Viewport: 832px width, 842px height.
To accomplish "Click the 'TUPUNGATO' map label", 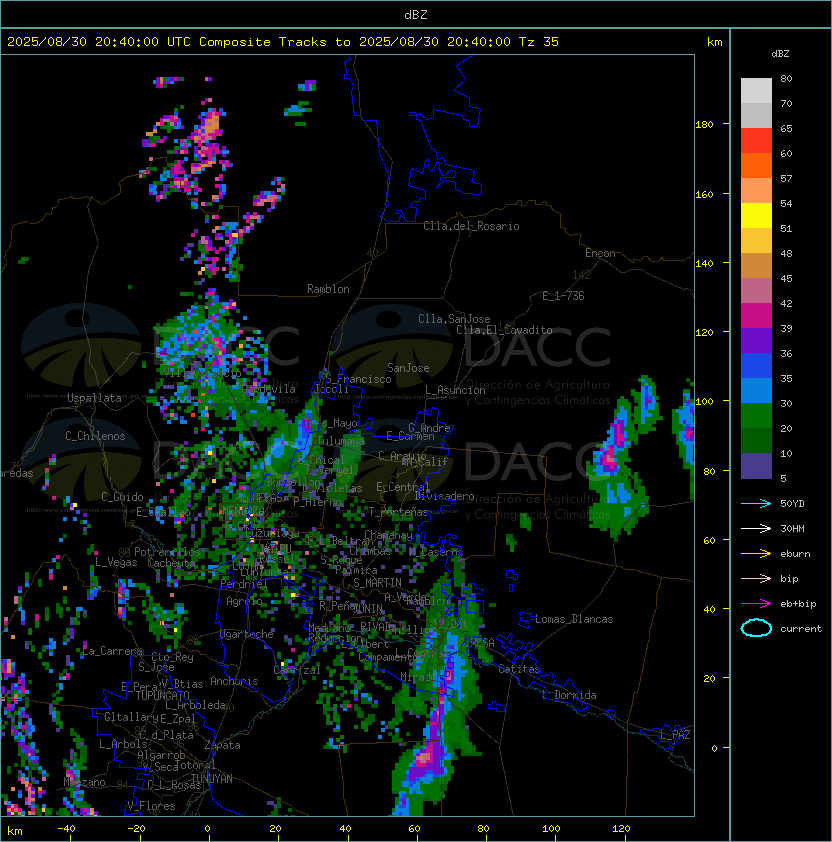I will (x=162, y=696).
